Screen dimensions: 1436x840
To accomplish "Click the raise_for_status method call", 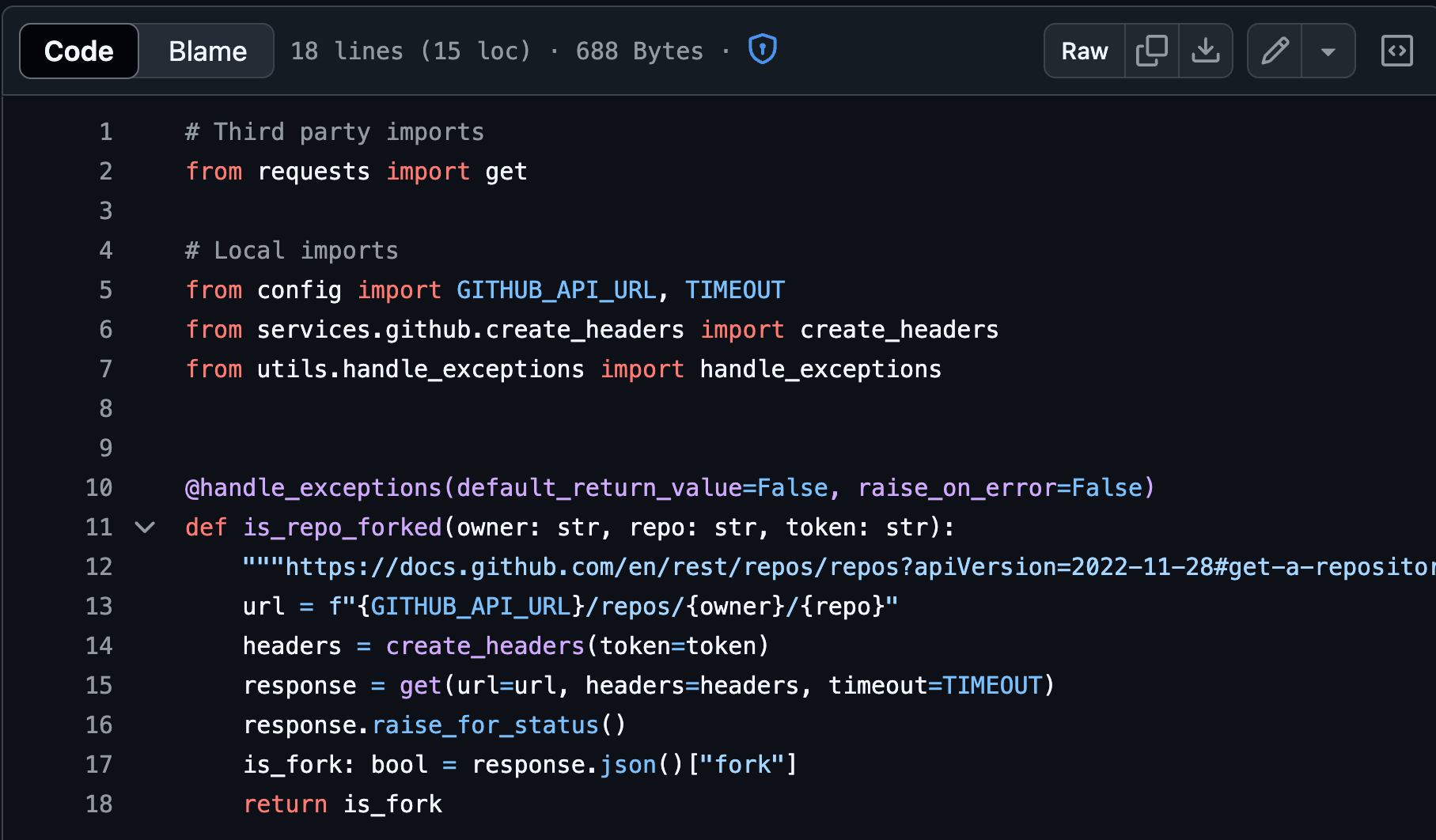I will (485, 725).
